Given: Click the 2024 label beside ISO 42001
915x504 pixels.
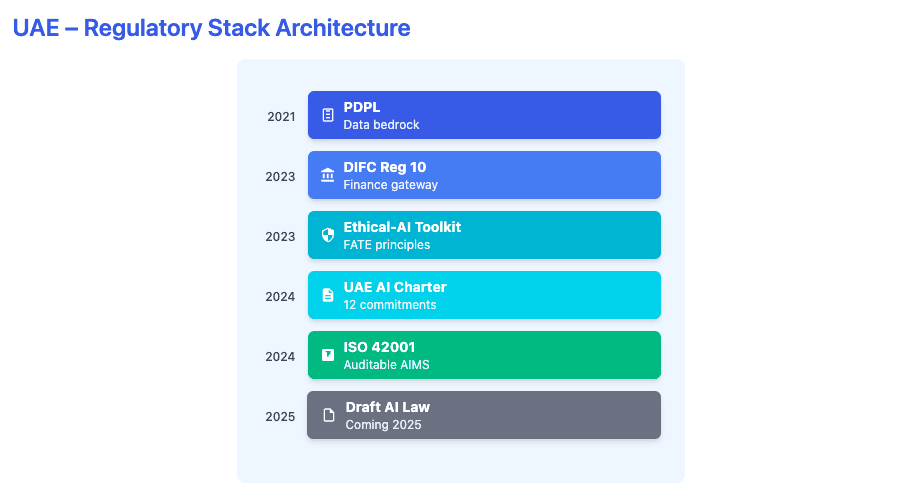Looking at the screenshot, I should pyautogui.click(x=280, y=357).
